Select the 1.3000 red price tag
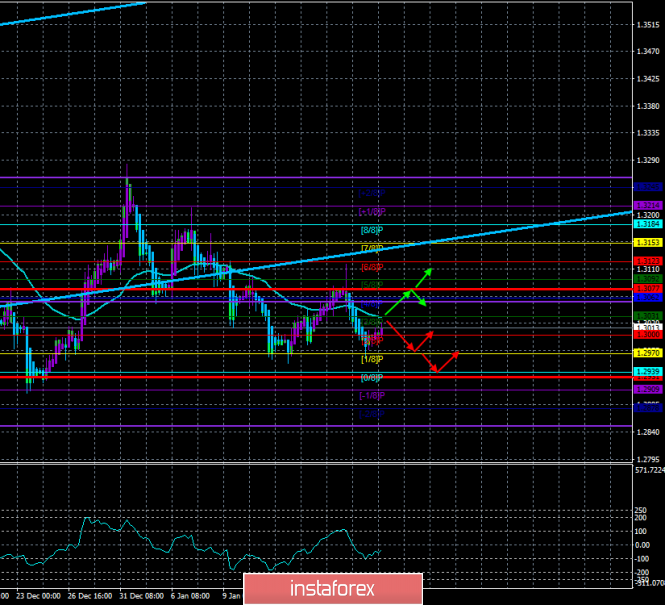The width and height of the screenshot is (665, 605). click(x=648, y=335)
